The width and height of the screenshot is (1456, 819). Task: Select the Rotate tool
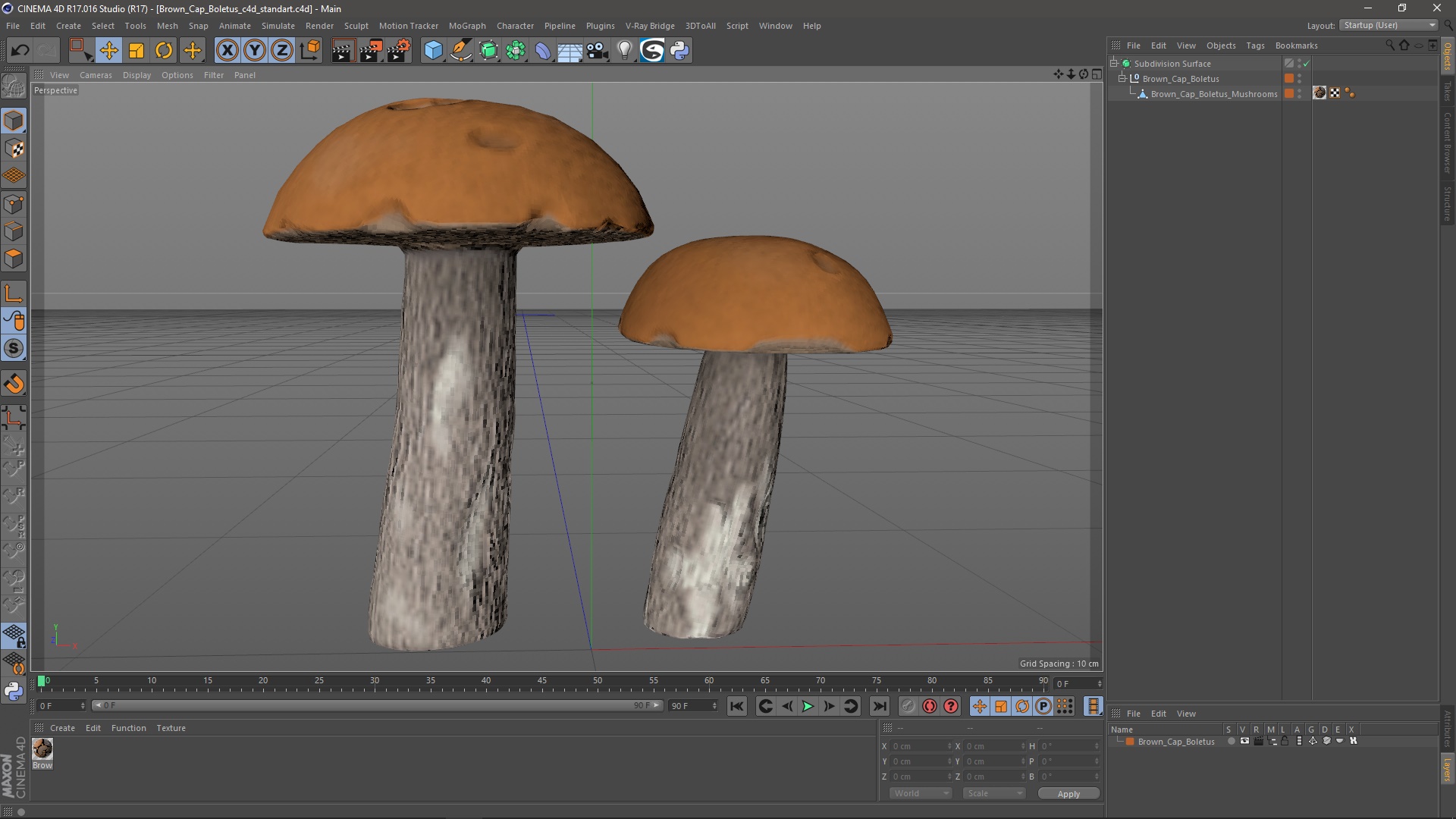[164, 51]
